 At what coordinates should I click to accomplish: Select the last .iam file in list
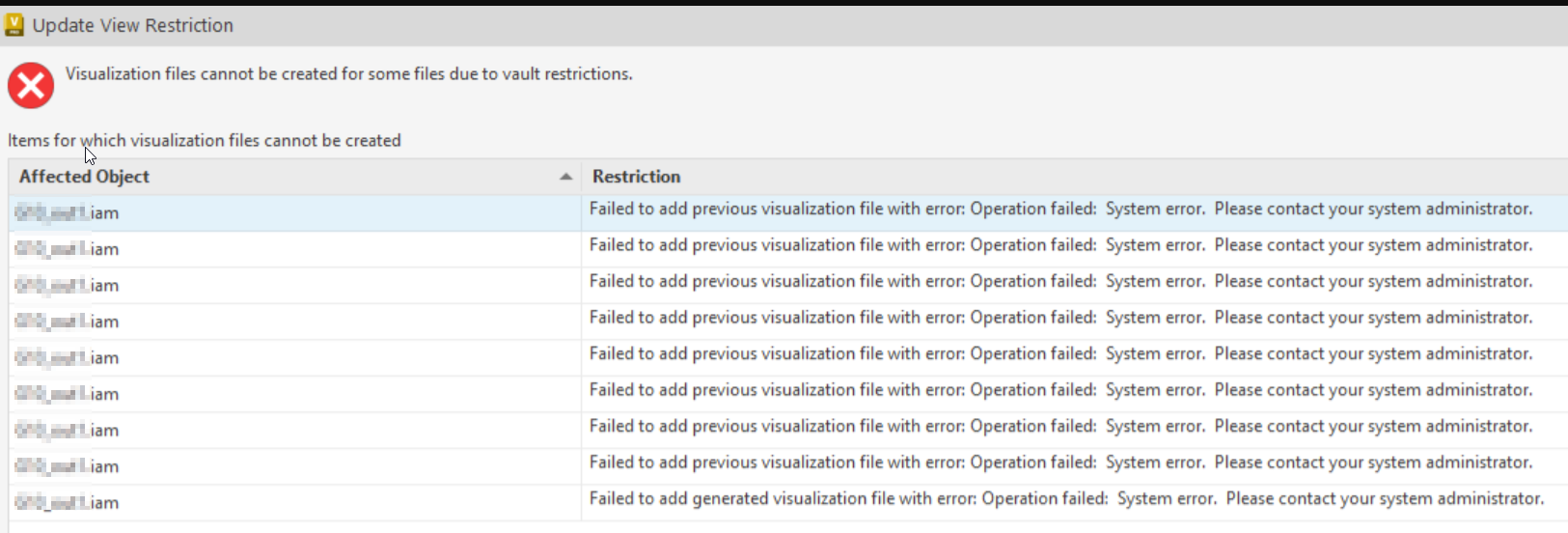click(x=68, y=503)
